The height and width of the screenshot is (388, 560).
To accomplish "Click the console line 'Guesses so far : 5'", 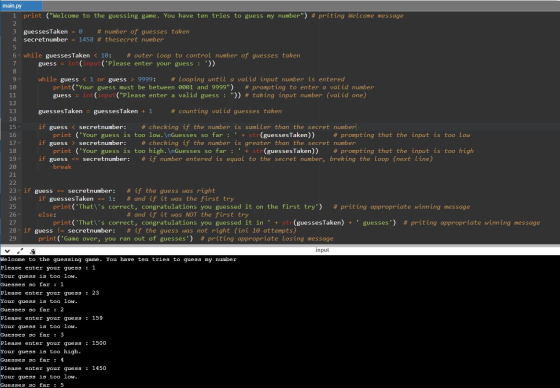I will 32,385.
